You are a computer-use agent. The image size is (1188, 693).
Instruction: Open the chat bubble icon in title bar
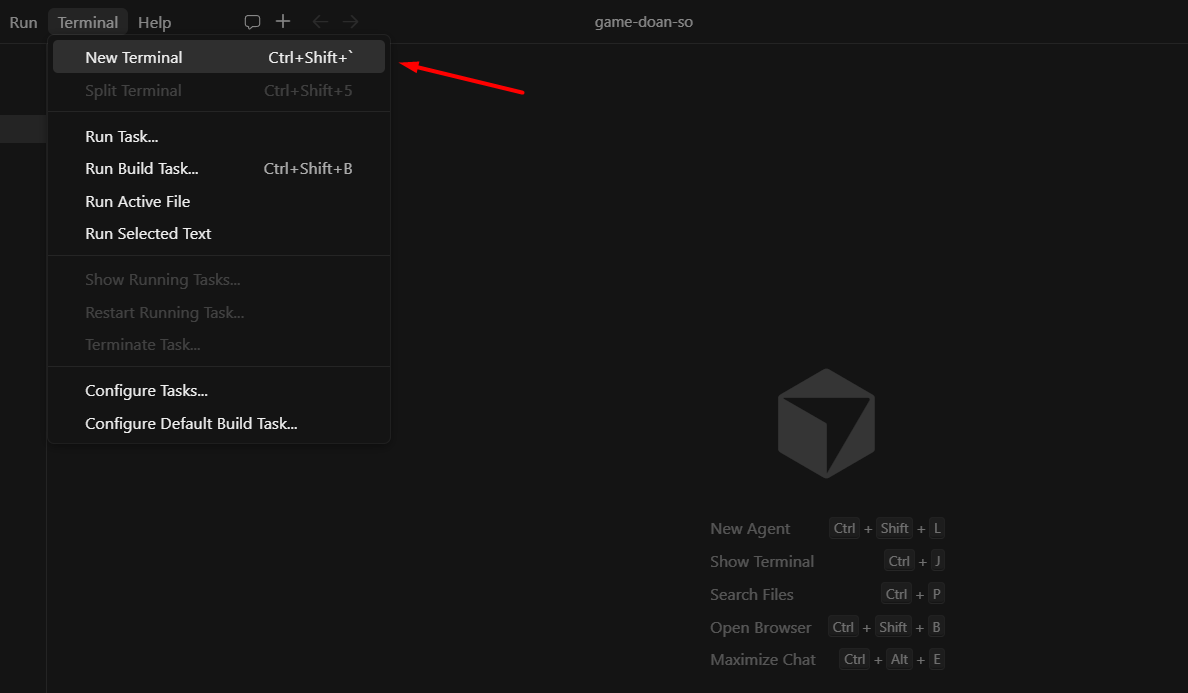252,22
